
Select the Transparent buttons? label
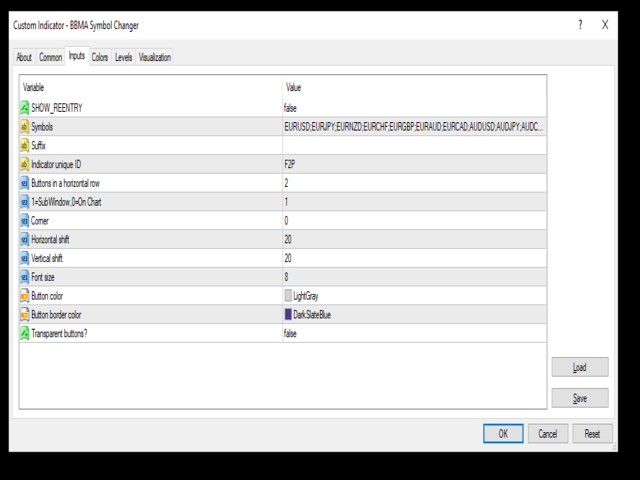59,333
